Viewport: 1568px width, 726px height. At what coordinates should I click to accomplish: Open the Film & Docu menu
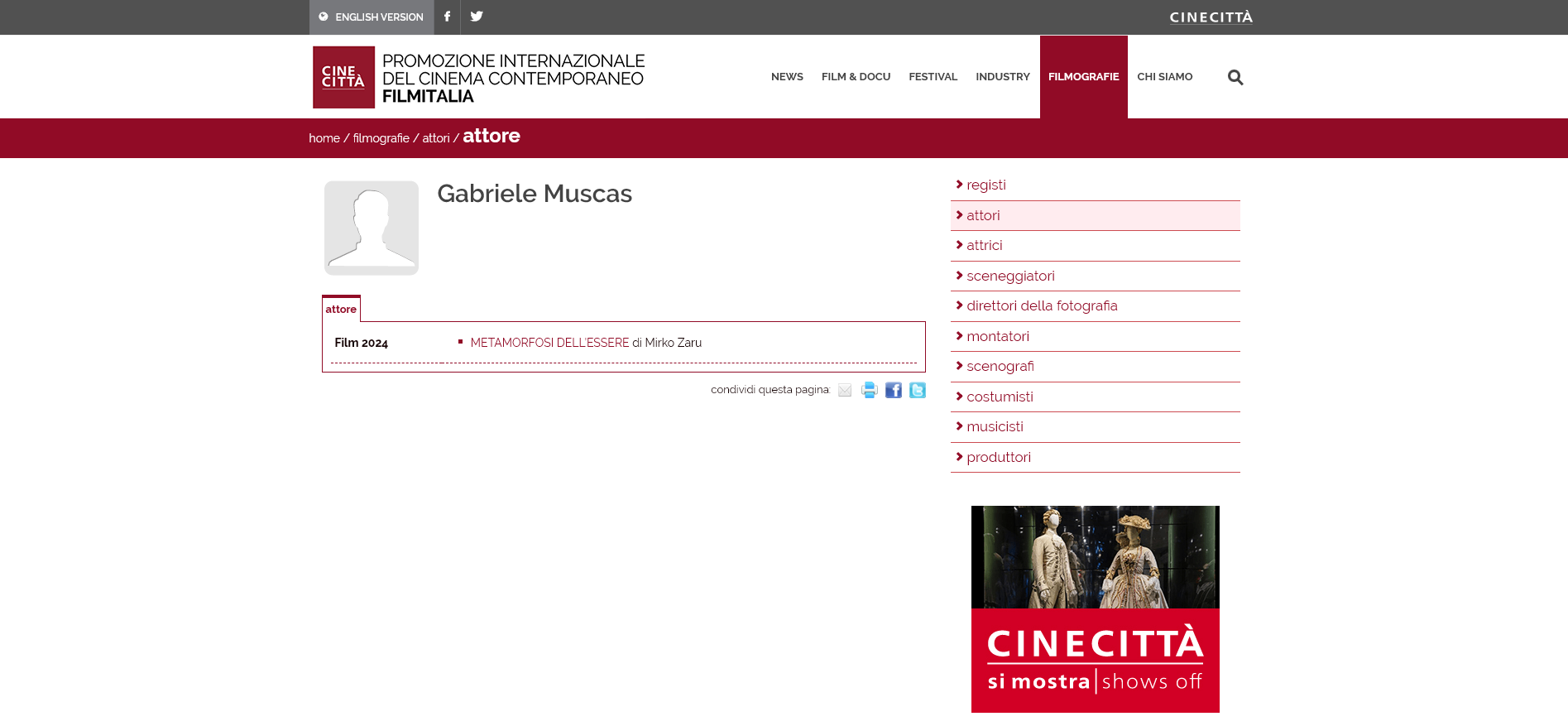[856, 77]
